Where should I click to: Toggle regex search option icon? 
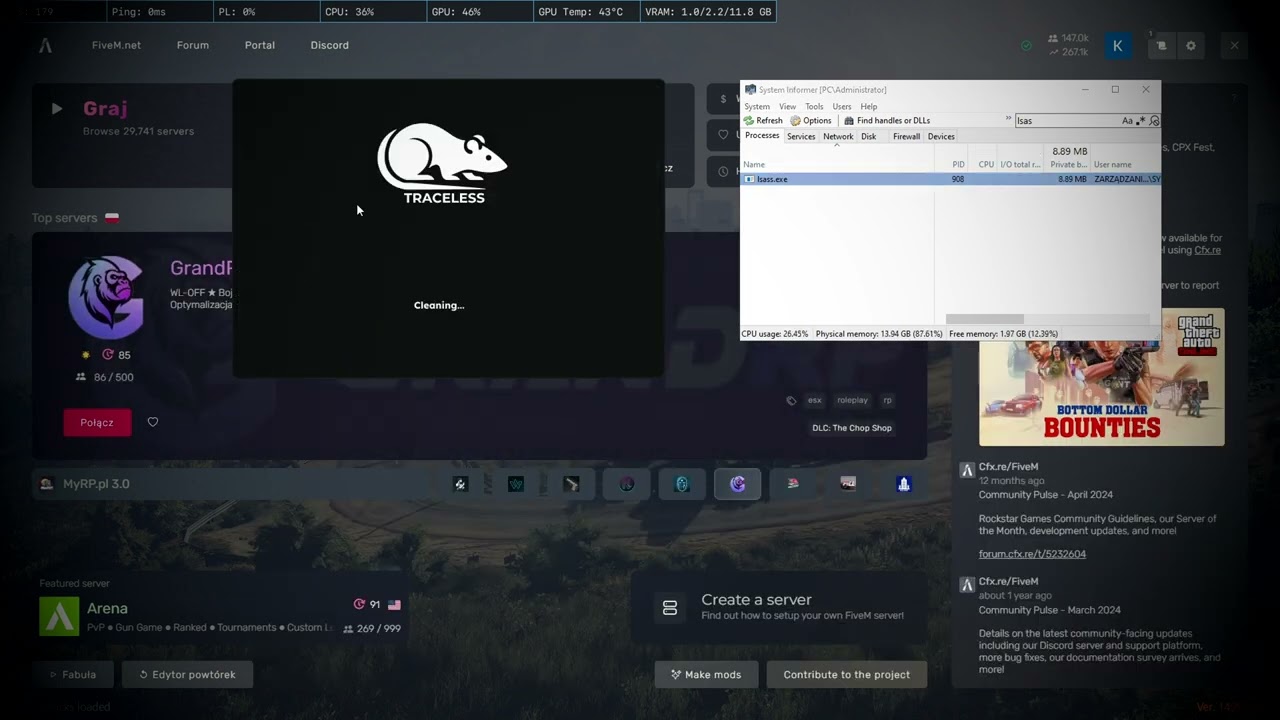point(1140,120)
